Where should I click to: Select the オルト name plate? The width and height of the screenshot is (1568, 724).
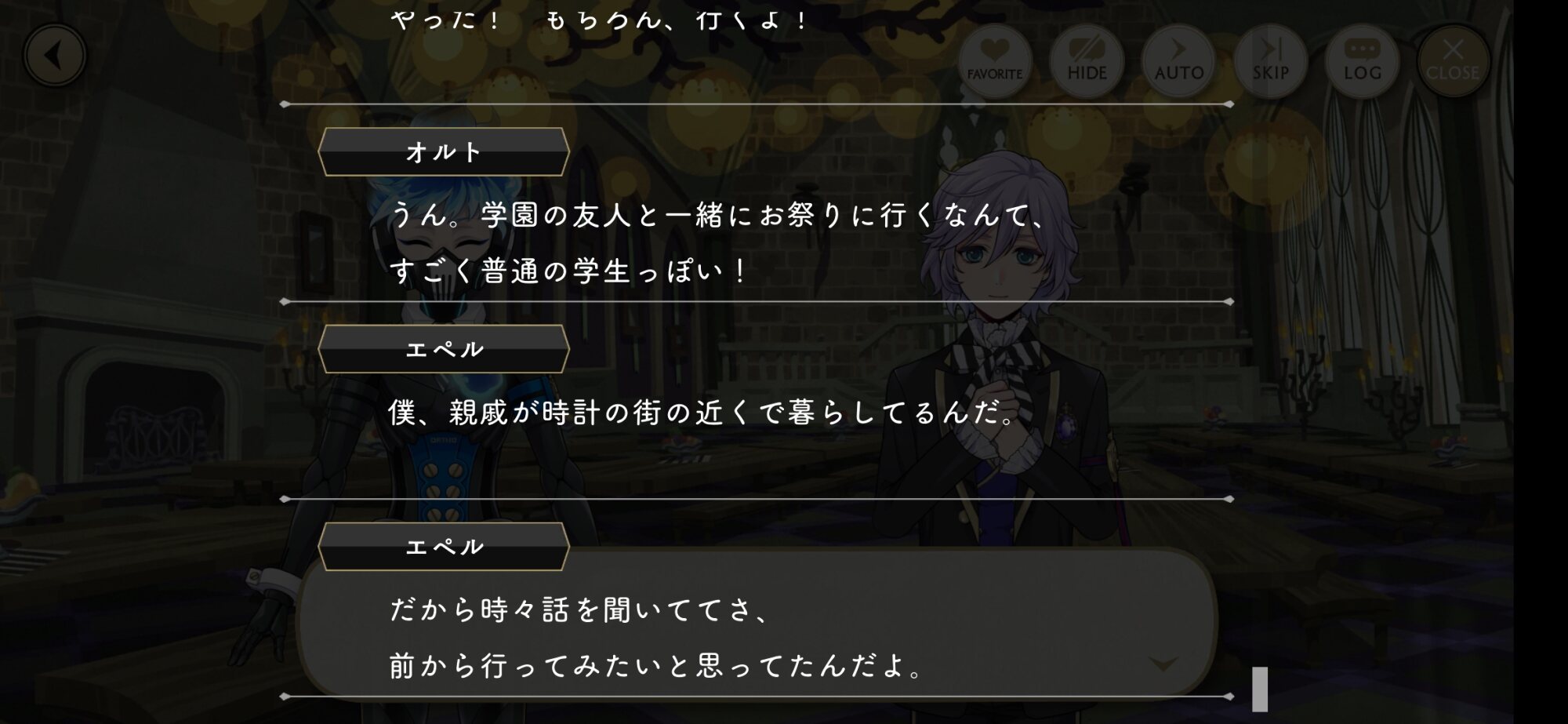point(444,151)
